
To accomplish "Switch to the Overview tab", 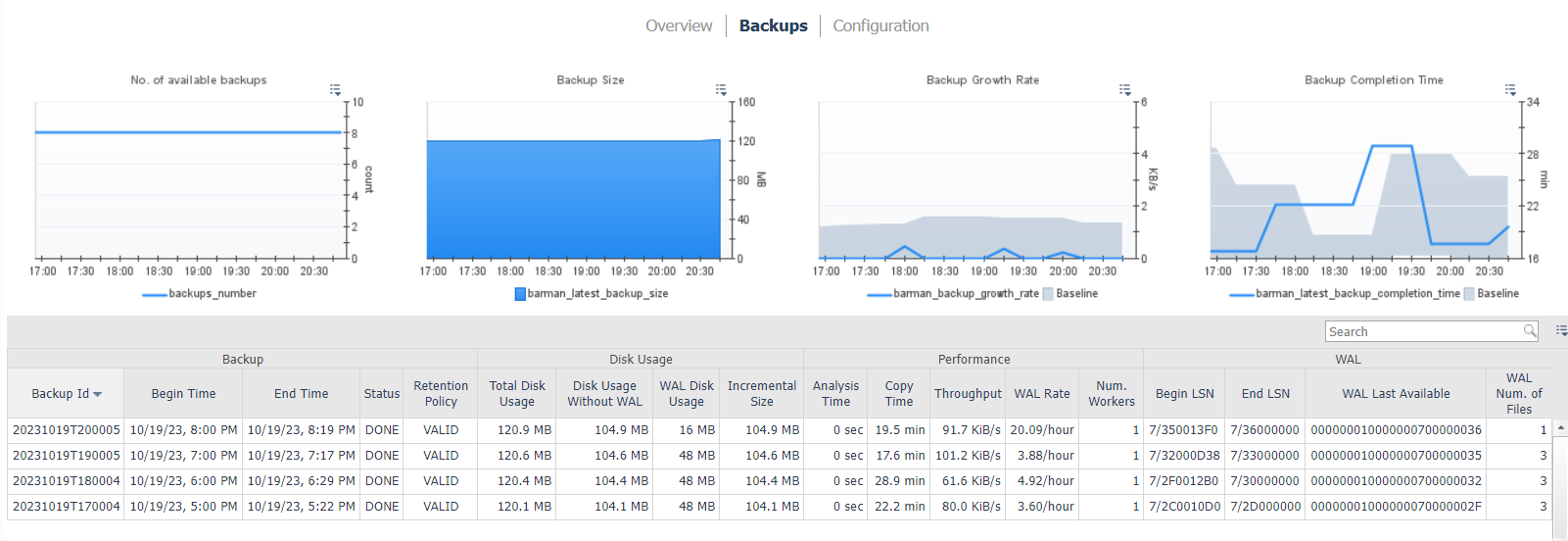I will (x=679, y=25).
